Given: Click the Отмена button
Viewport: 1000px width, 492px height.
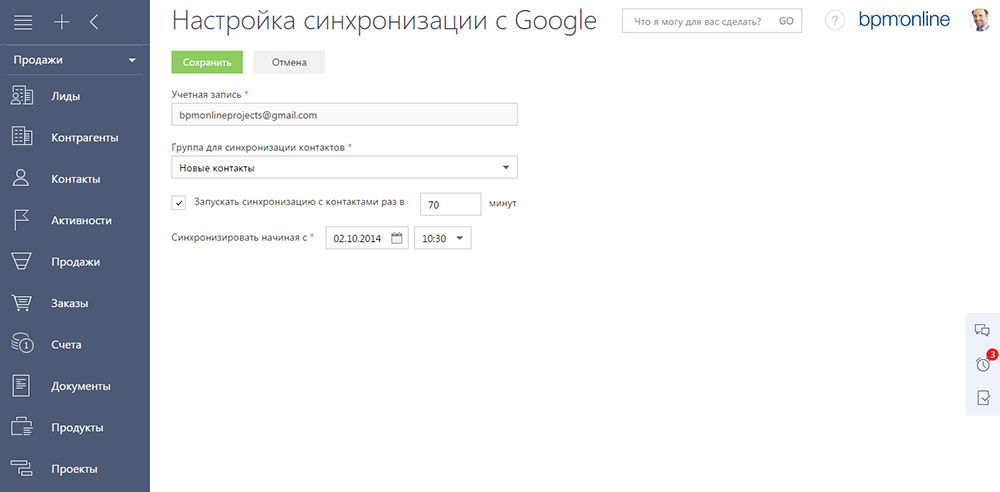Looking at the screenshot, I should coord(289,63).
